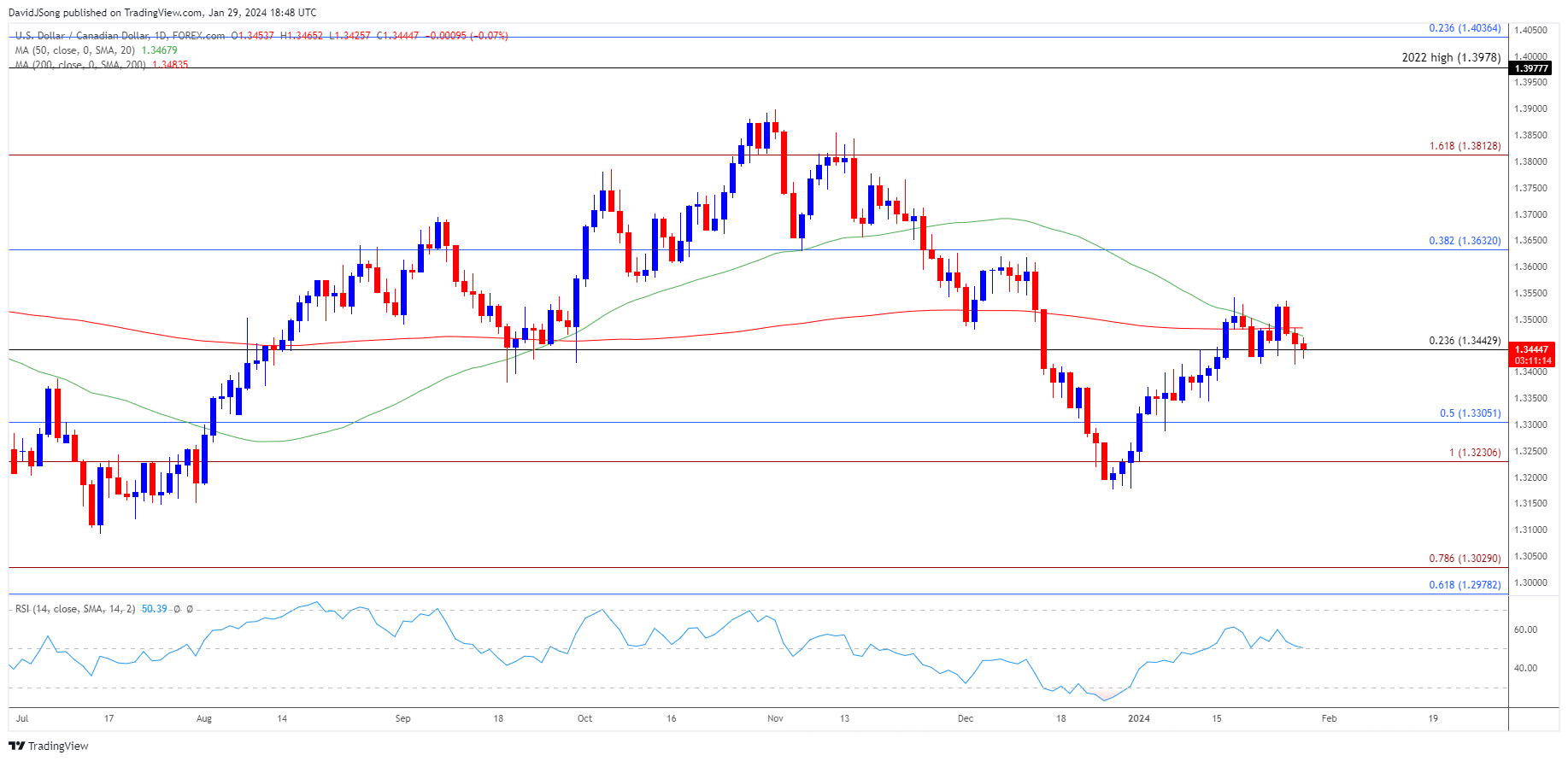Click the 1.34000 price axis label

tap(1530, 372)
